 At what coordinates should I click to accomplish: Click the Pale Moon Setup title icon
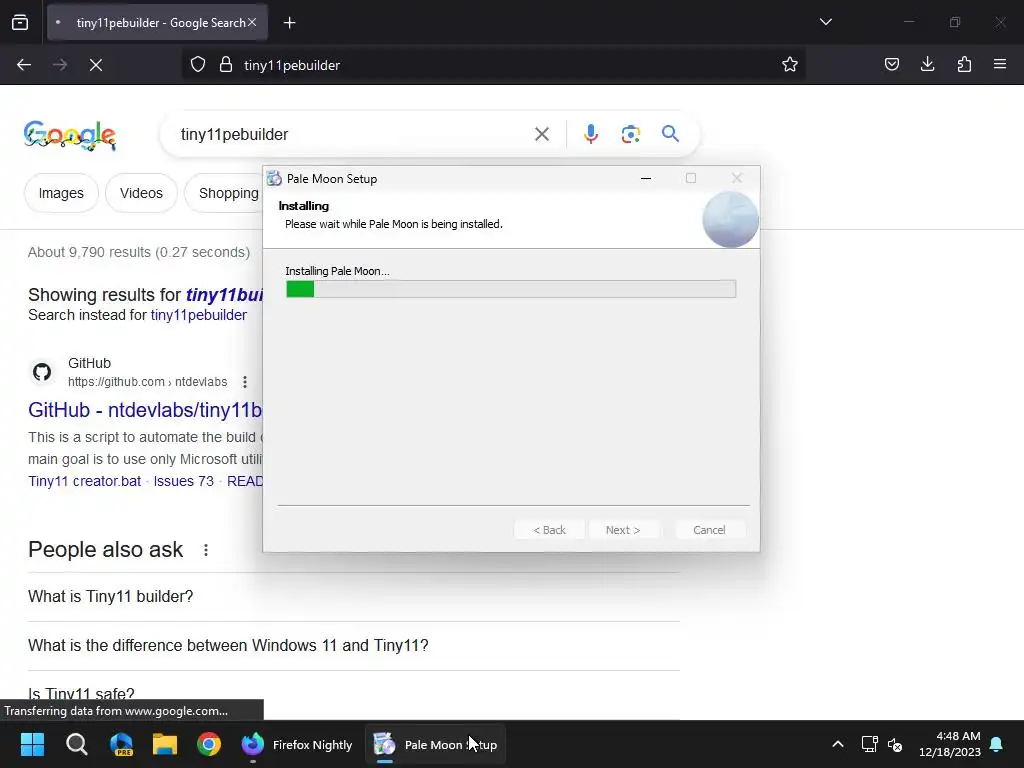[x=274, y=178]
